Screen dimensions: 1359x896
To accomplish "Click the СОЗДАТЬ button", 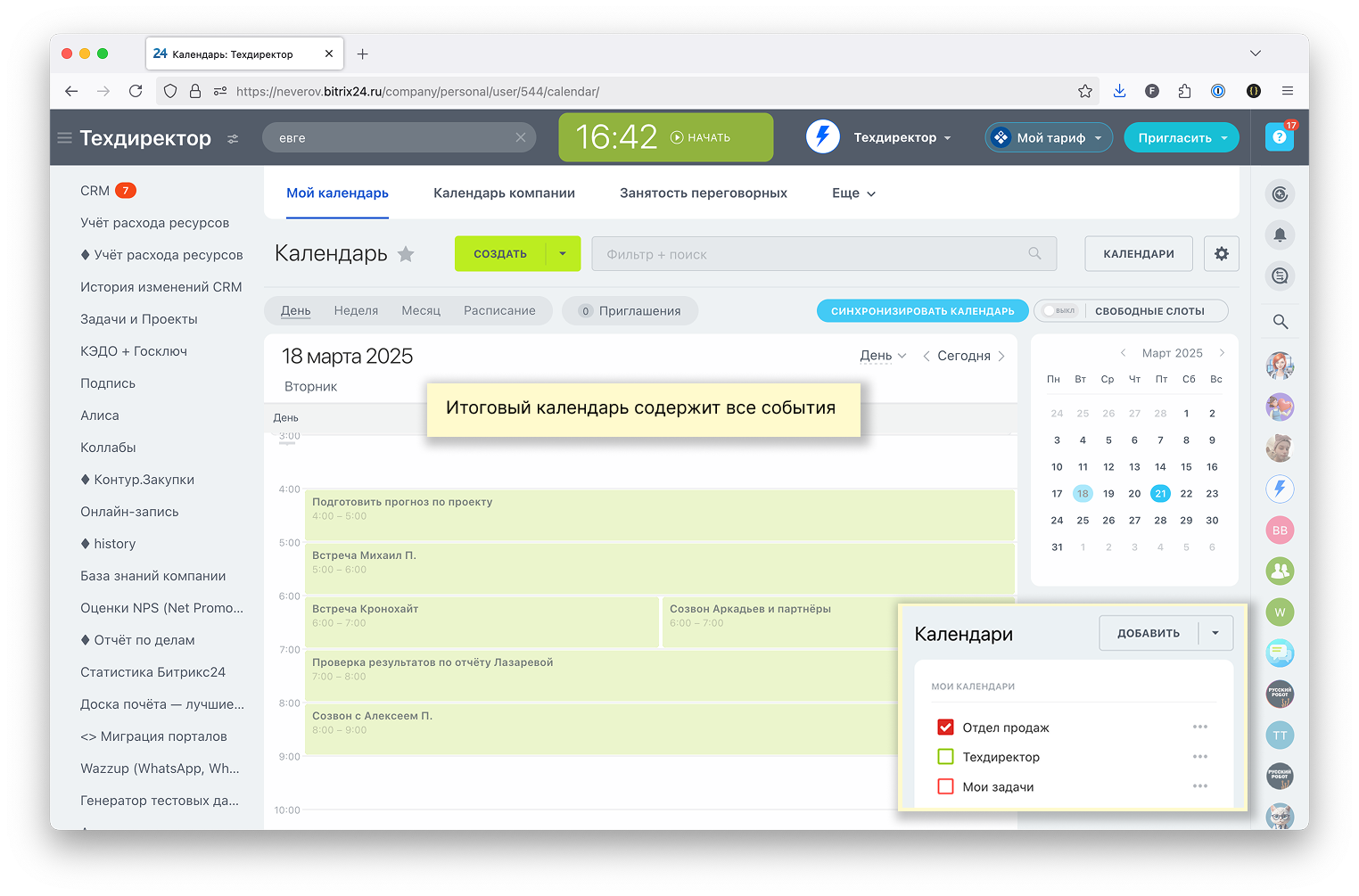I will (500, 254).
